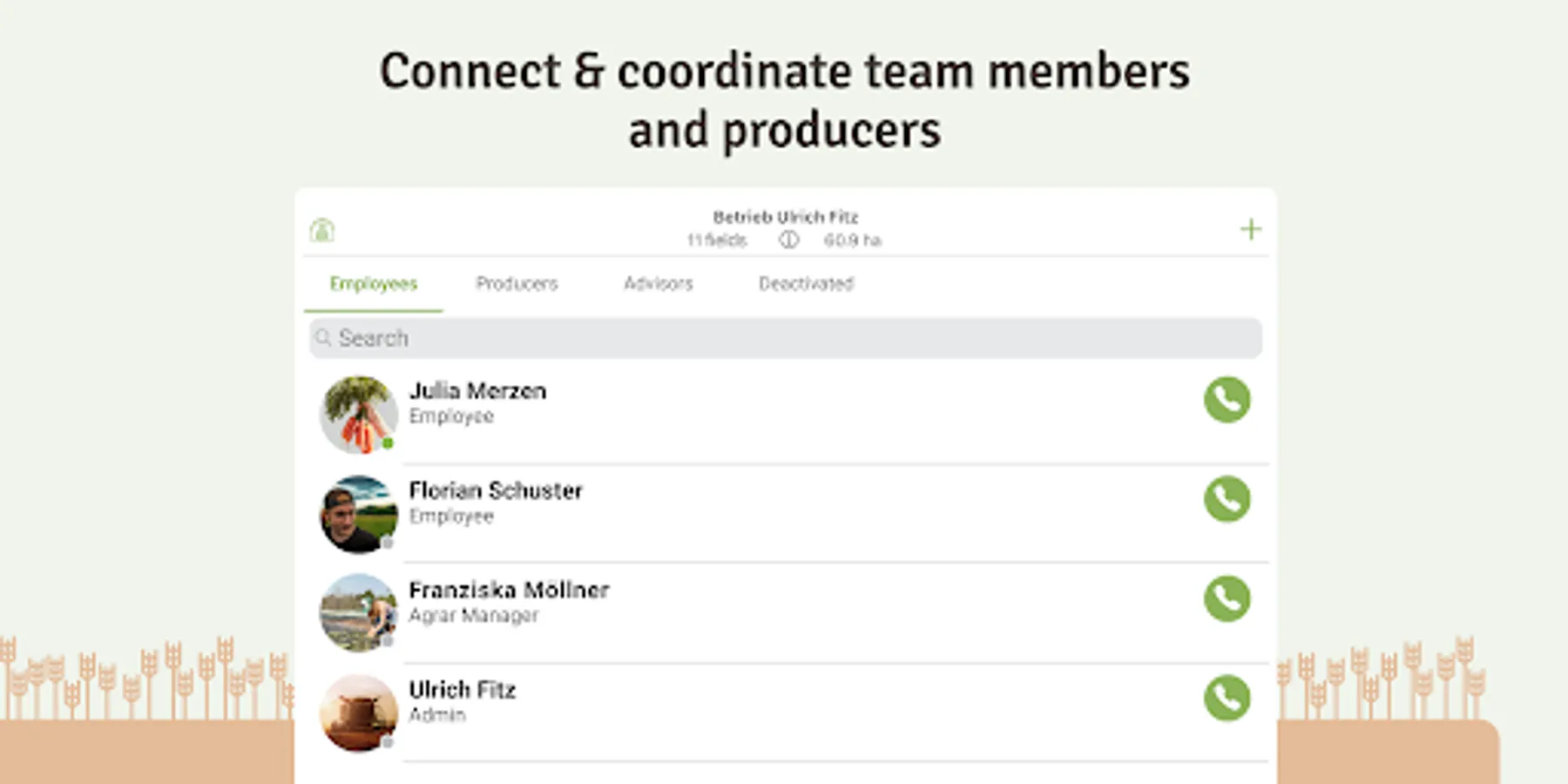
Task: Click into the Search field
Action: [784, 338]
